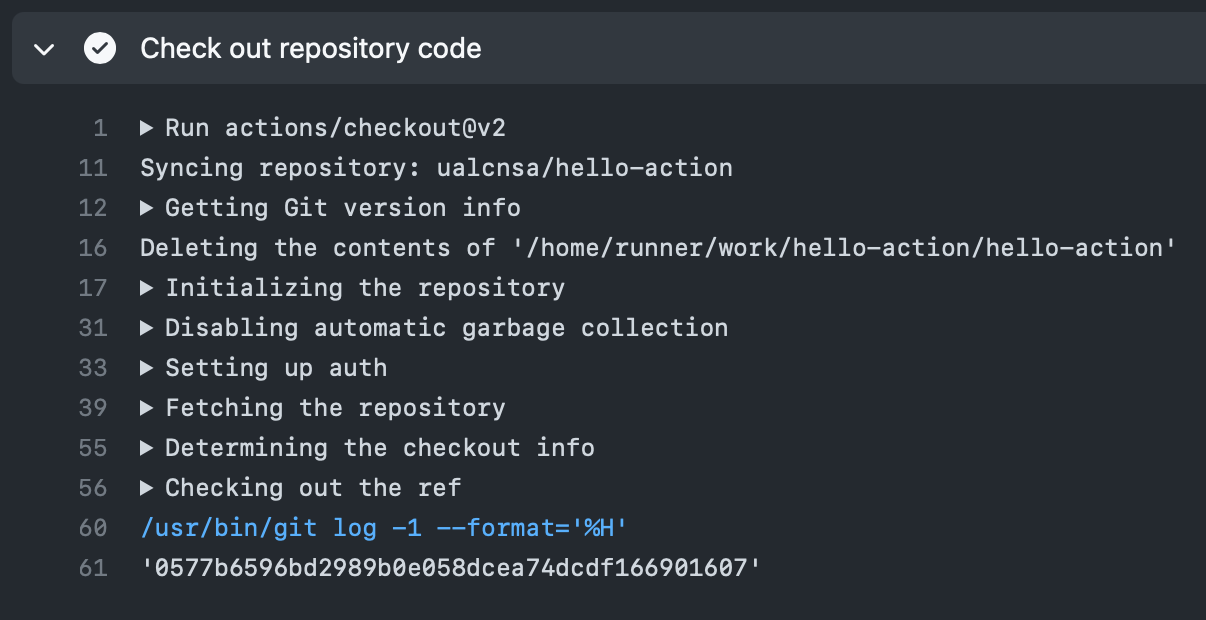Click the triangle next to Initializing the repository
1206x620 pixels.
tap(148, 287)
